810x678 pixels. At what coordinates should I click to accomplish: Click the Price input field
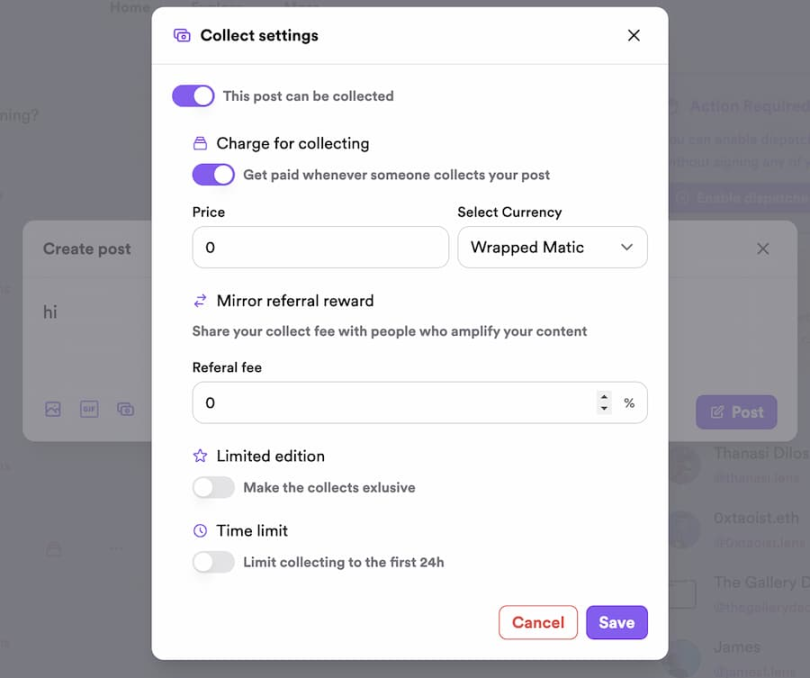coord(320,247)
